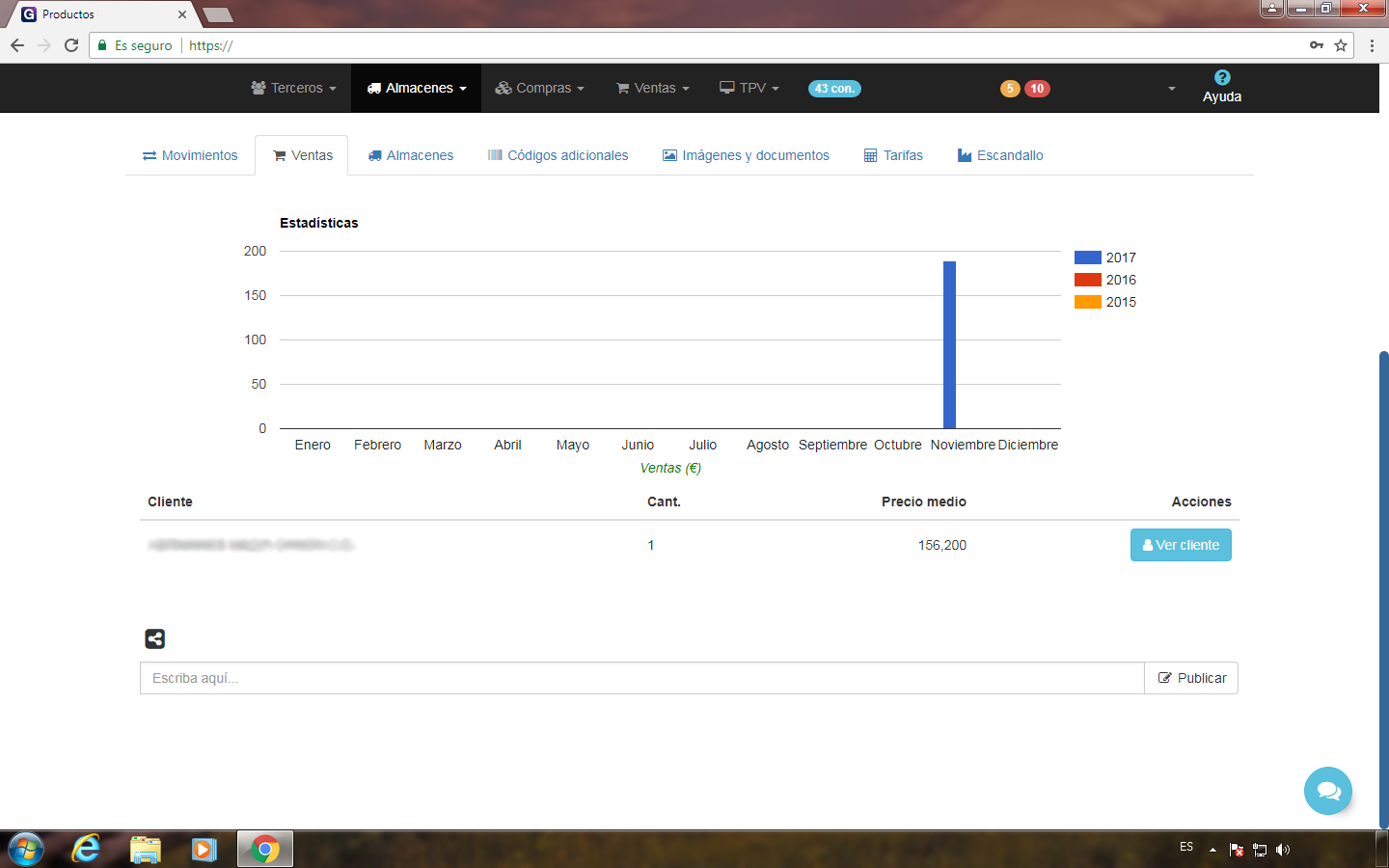Click the orange 5 notification badge
Screen dimensions: 1389x868
click(1010, 89)
